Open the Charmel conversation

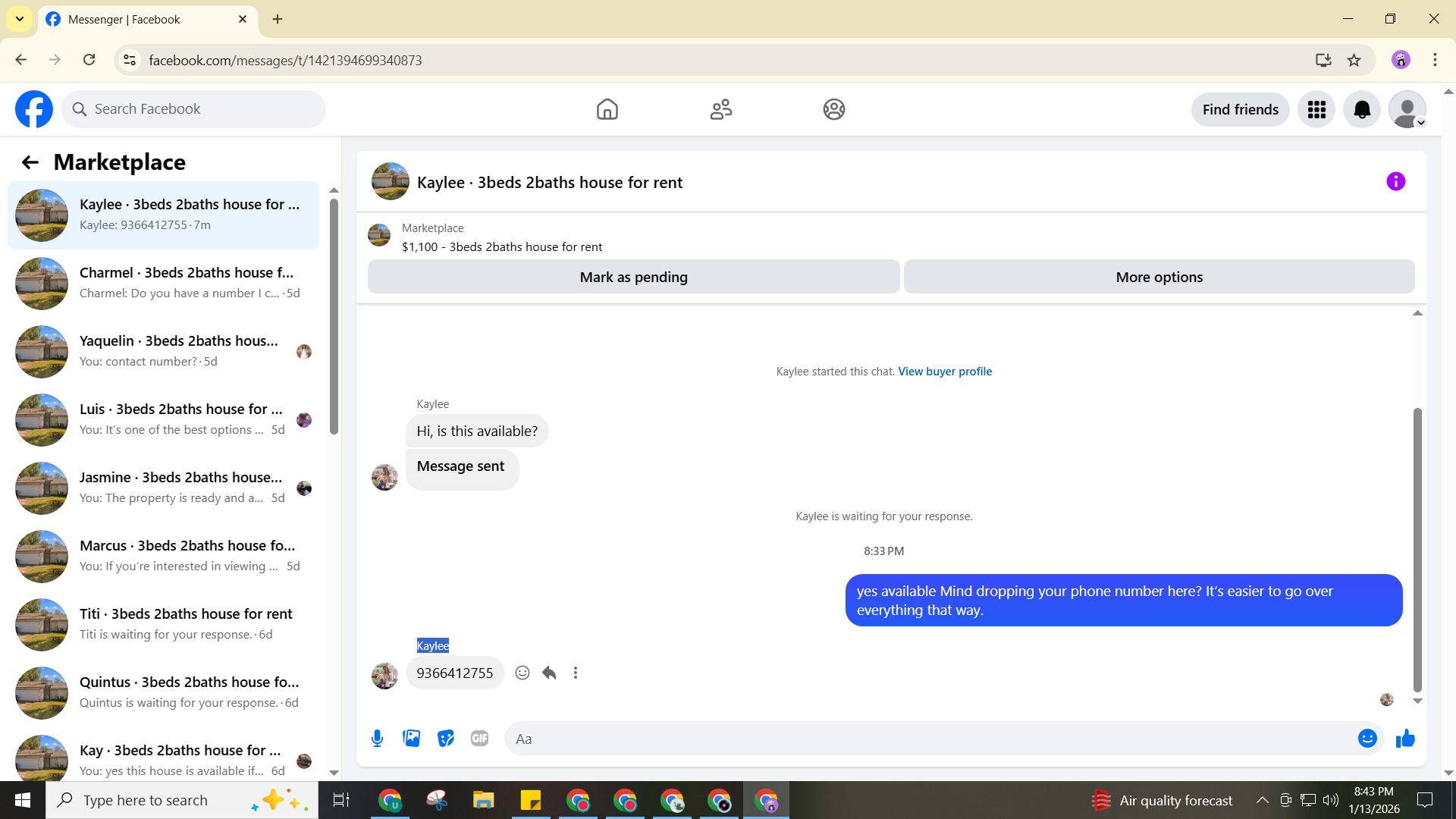pyautogui.click(x=163, y=283)
